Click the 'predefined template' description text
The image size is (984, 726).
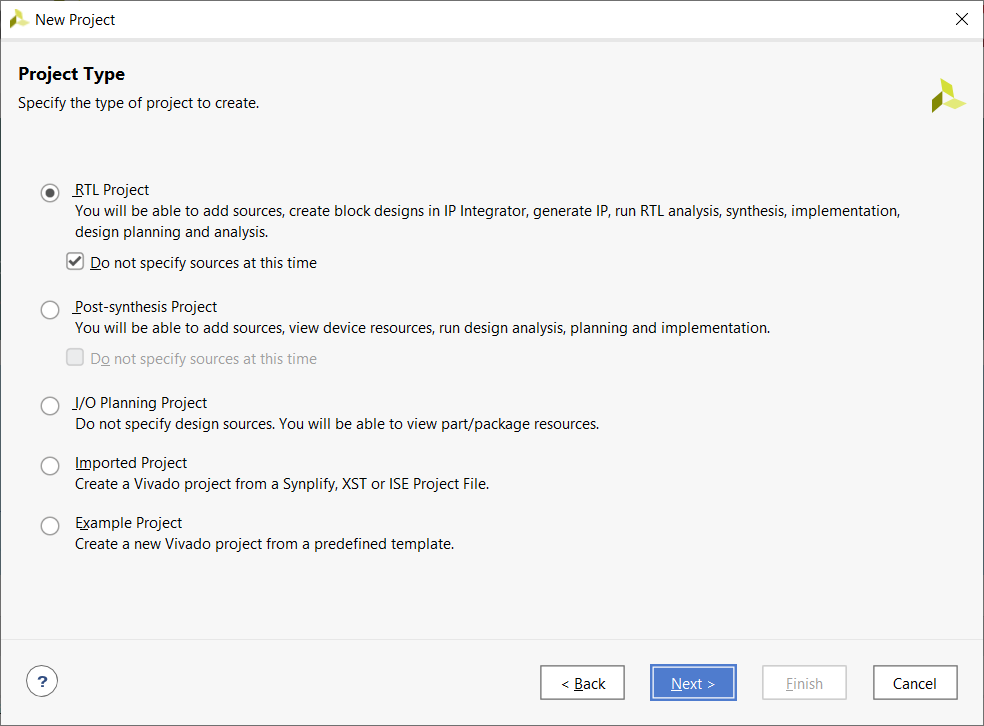264,544
